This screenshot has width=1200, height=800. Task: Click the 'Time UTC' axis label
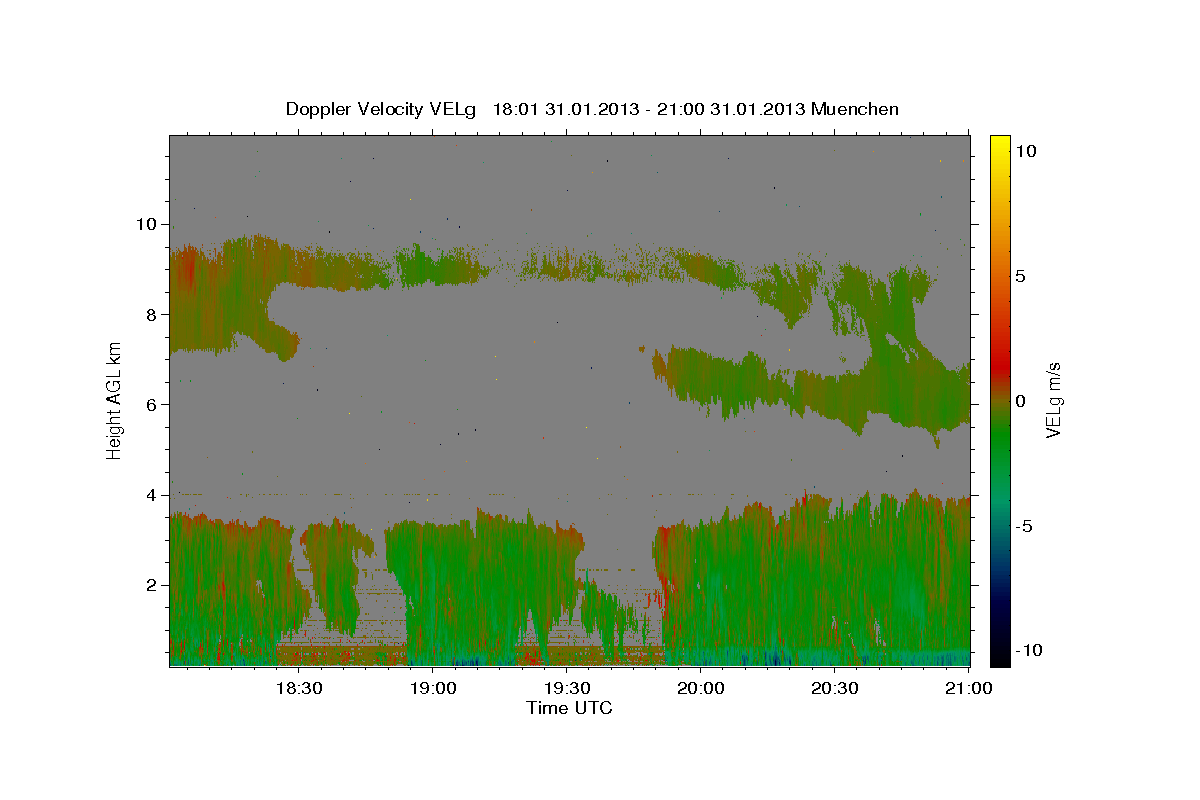pyautogui.click(x=569, y=708)
